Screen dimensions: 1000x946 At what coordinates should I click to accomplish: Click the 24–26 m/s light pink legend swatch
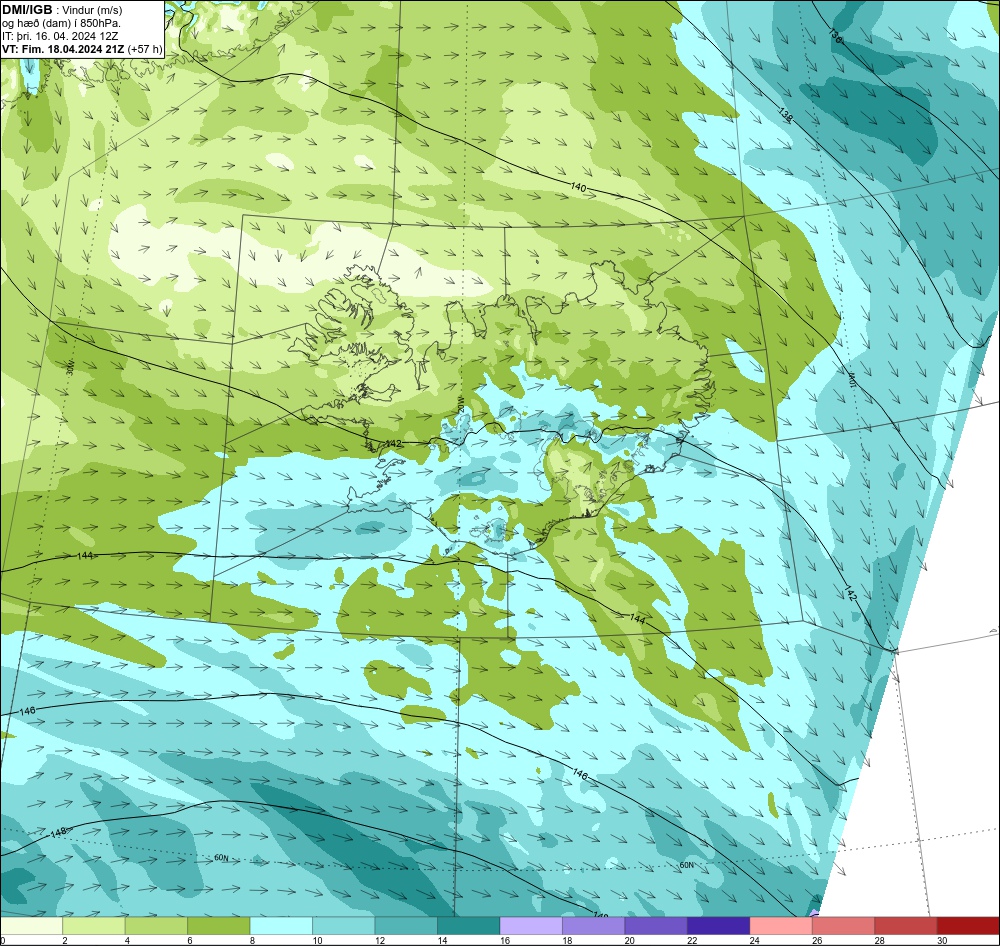point(781,926)
